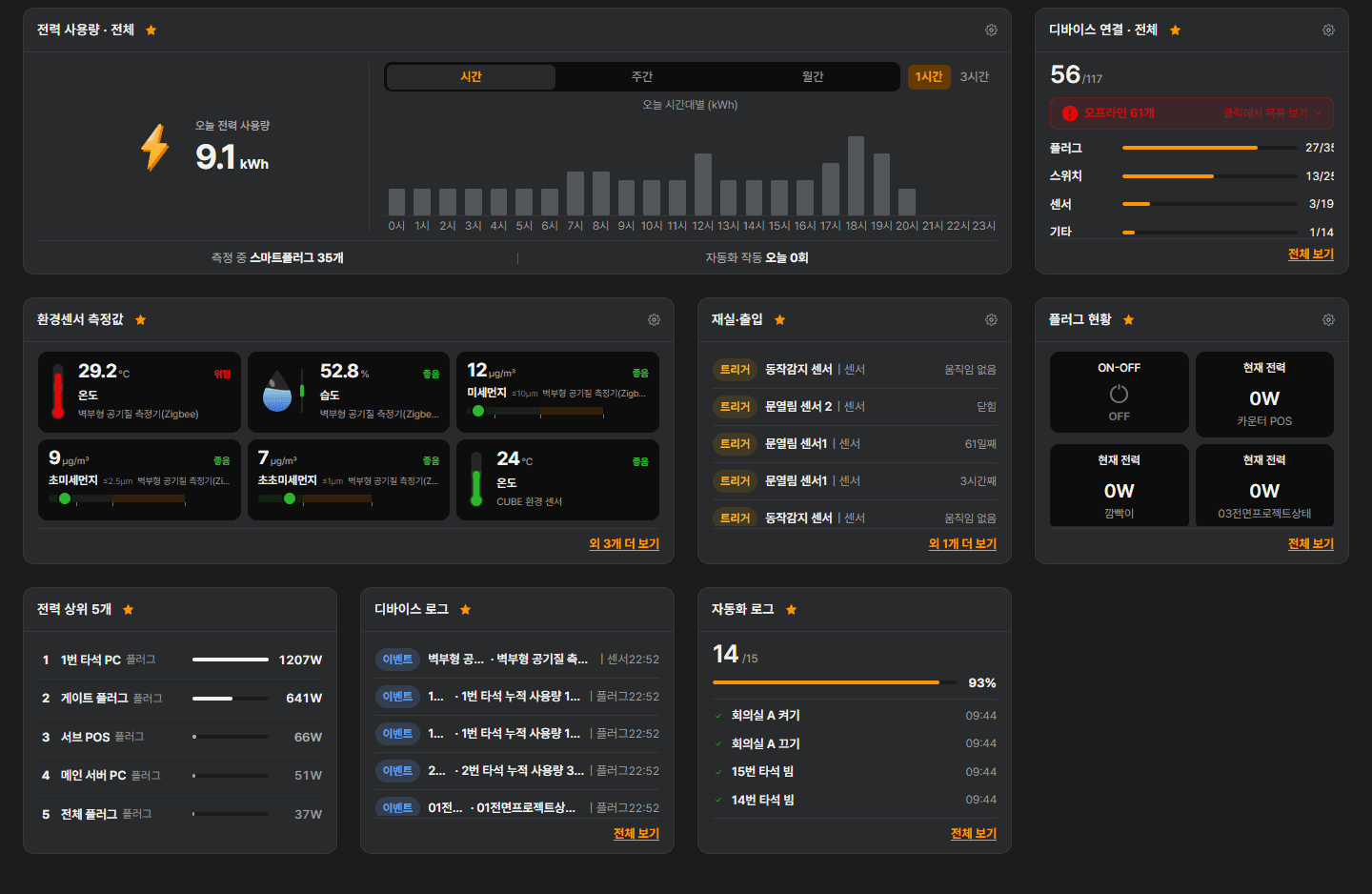Select the 1번 타석 PC row
Image resolution: width=1372 pixels, height=894 pixels.
click(182, 660)
